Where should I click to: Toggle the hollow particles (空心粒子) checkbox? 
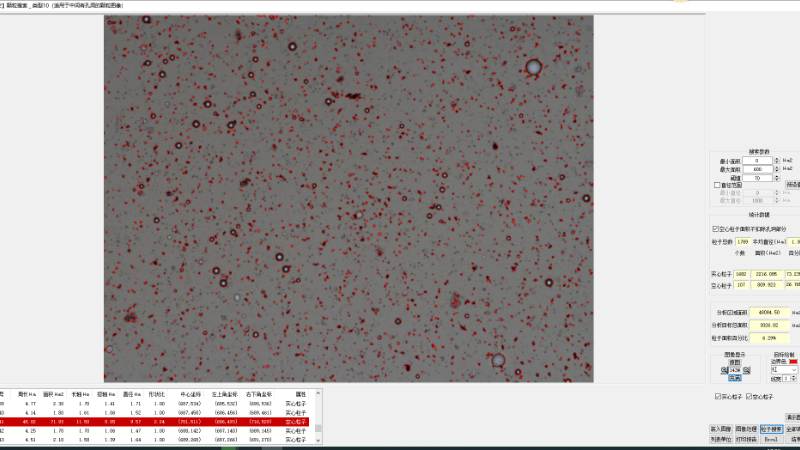[748, 397]
